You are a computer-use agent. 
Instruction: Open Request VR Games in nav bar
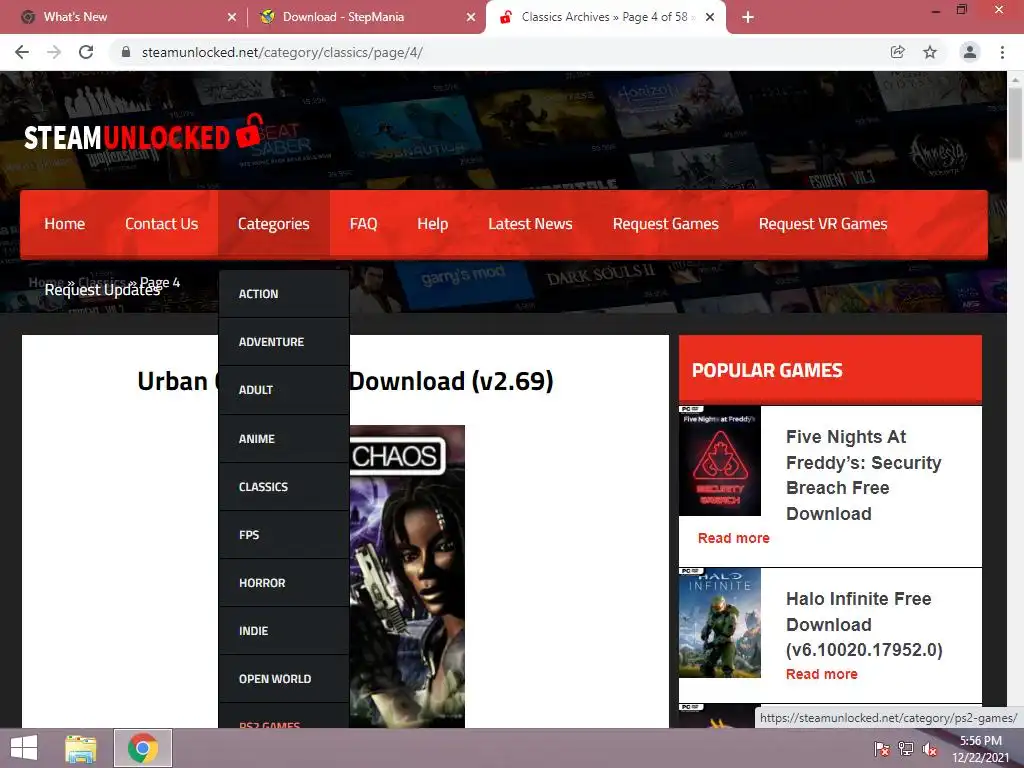(823, 224)
